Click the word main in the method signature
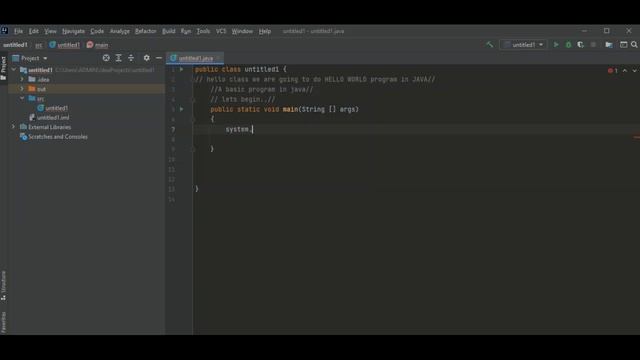 (x=290, y=109)
